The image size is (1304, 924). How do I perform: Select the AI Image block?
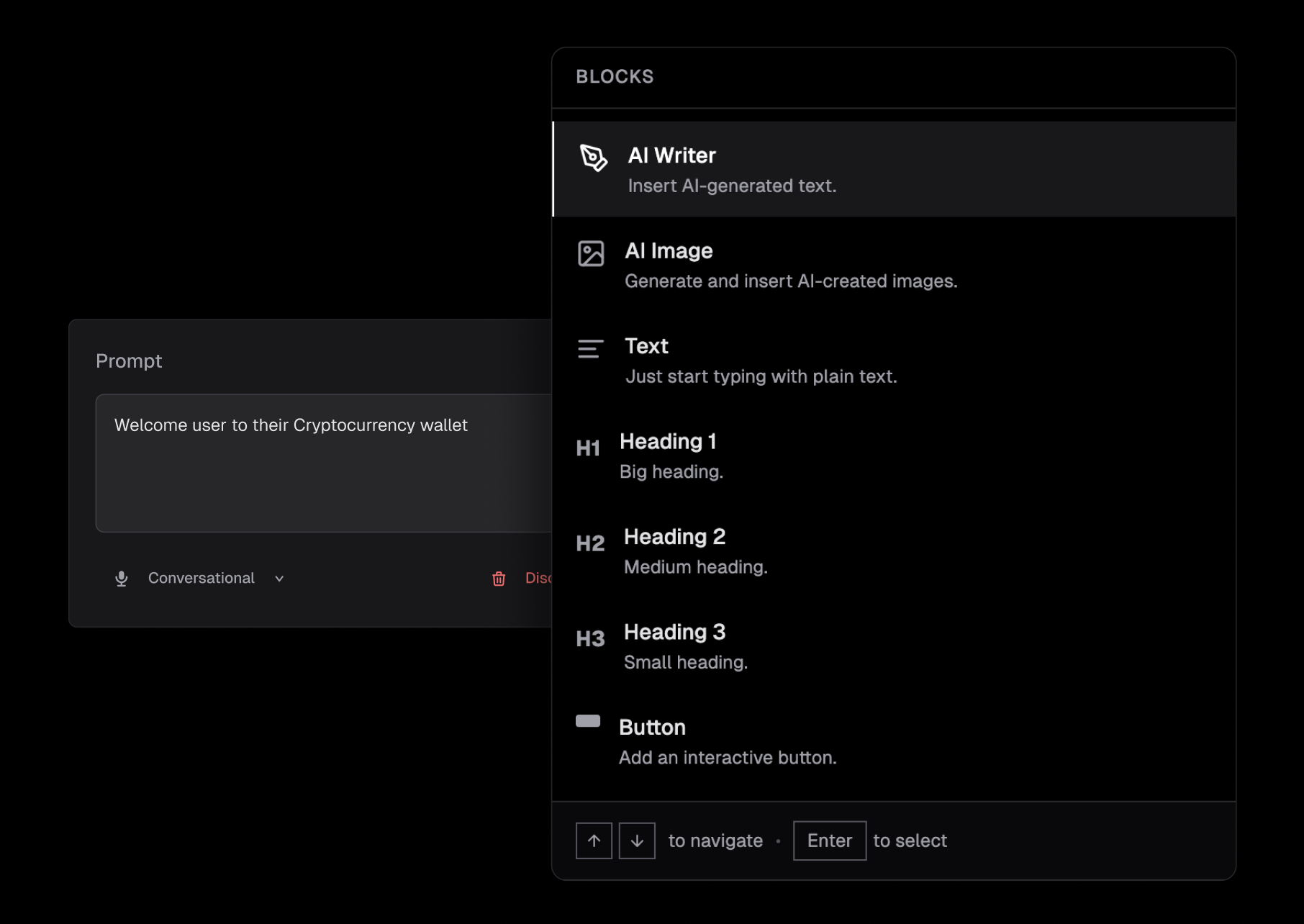click(x=894, y=265)
